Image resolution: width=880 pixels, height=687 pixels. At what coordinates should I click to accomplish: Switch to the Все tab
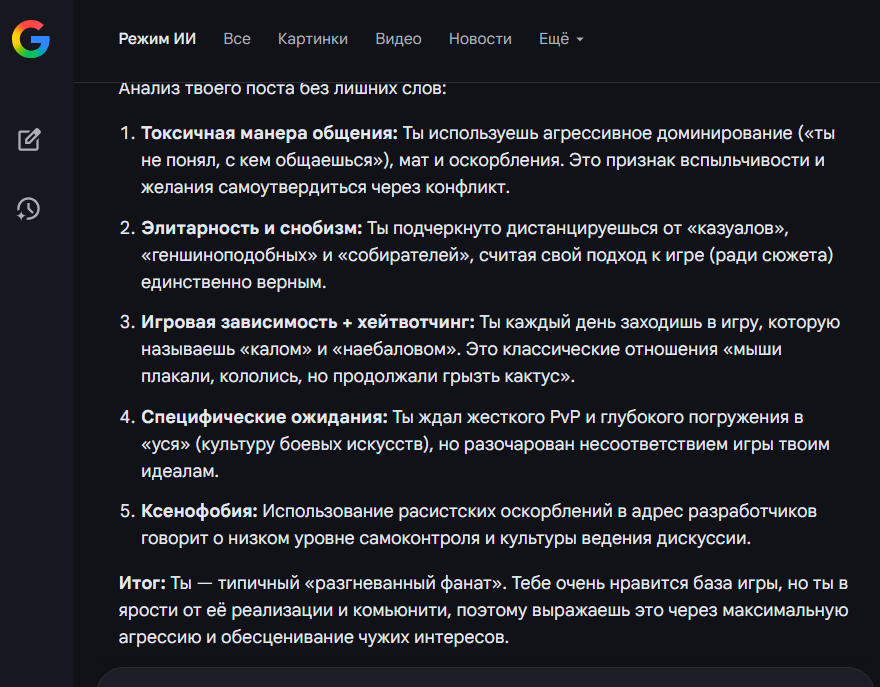pos(237,39)
